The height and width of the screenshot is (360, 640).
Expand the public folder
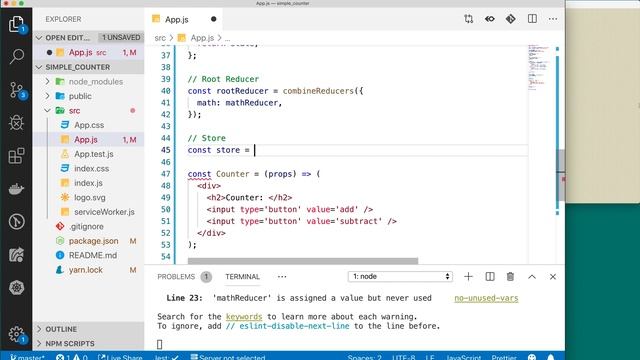pos(47,96)
